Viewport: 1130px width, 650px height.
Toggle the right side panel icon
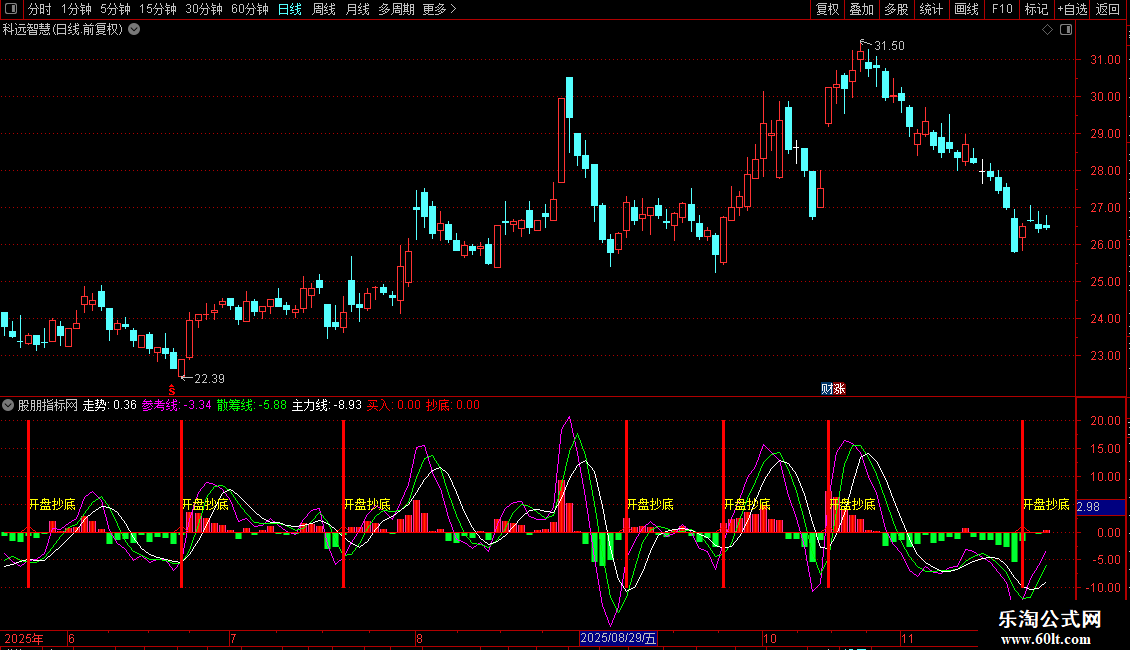tap(1066, 30)
